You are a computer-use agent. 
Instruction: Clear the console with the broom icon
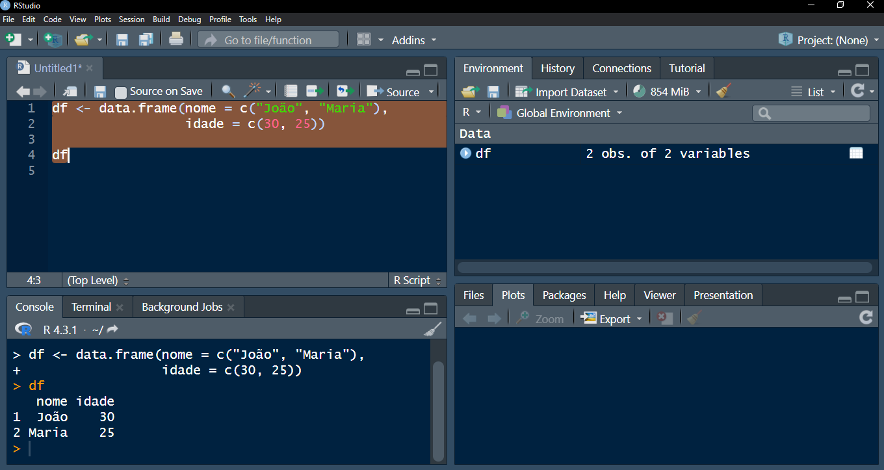tap(432, 329)
